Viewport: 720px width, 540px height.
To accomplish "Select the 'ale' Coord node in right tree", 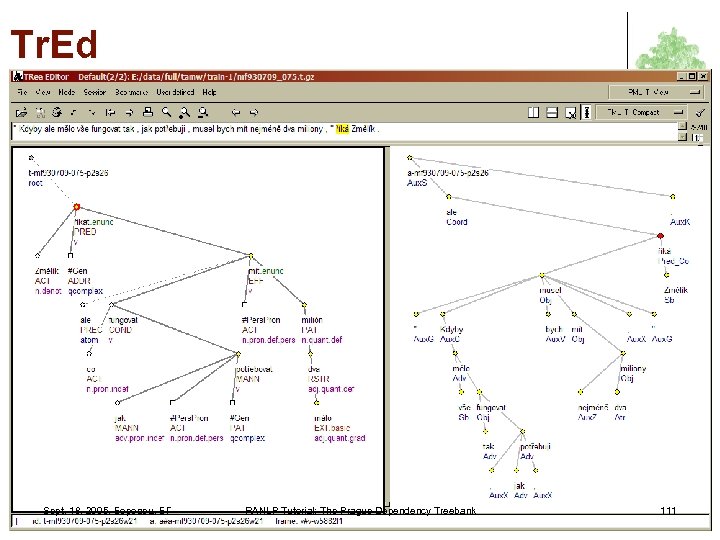I will pyautogui.click(x=449, y=197).
